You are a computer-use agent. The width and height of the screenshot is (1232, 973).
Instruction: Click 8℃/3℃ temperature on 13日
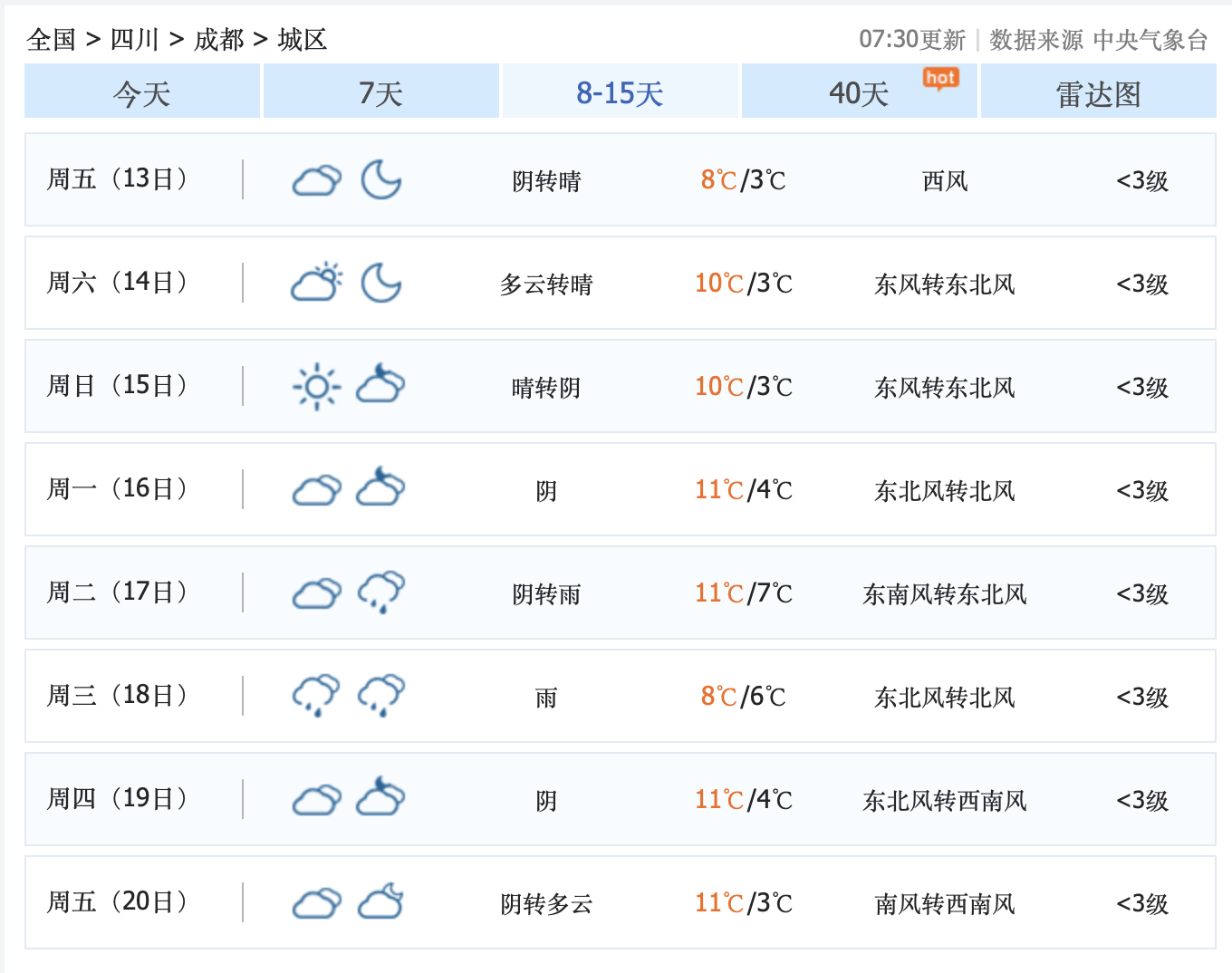[743, 180]
